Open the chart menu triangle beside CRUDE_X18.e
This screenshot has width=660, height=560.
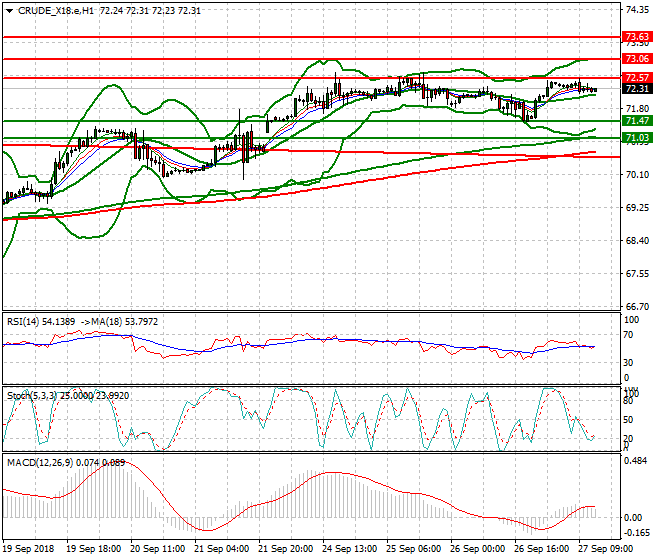(10, 11)
